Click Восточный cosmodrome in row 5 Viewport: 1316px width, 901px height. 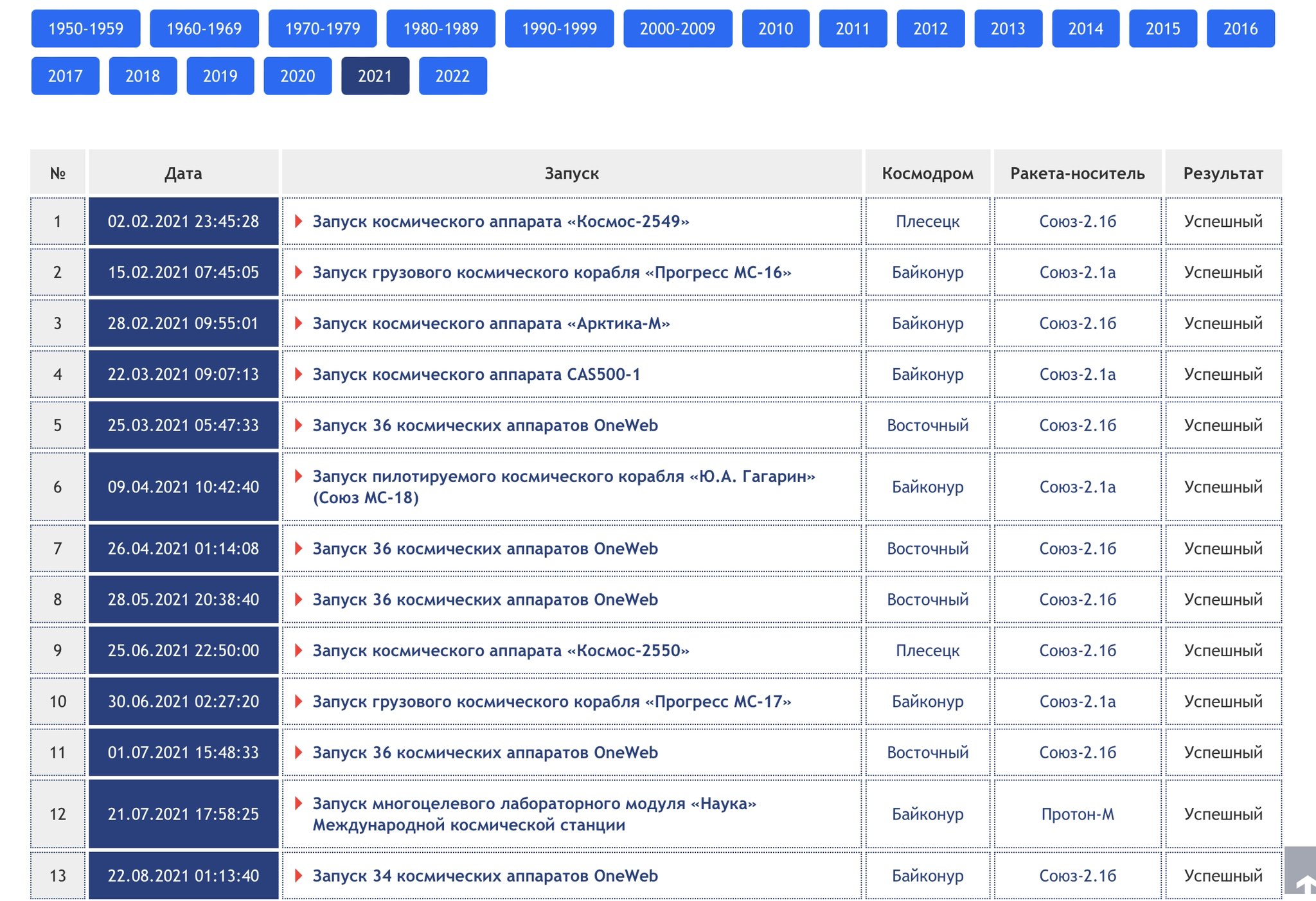(927, 425)
